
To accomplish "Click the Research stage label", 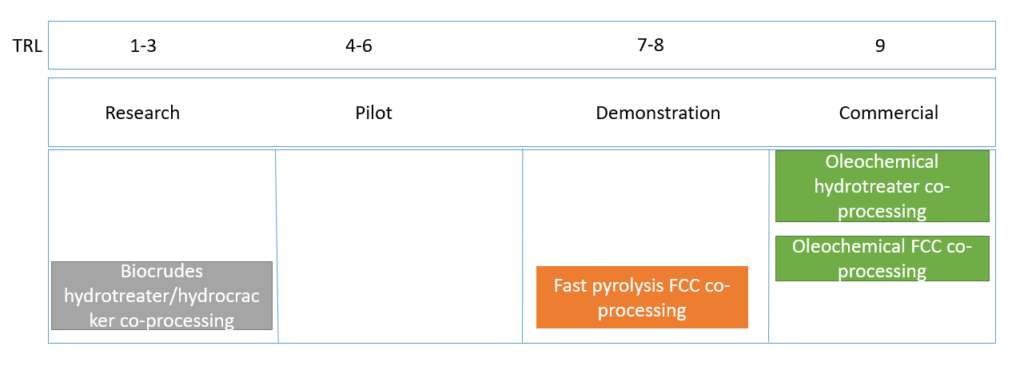I will [x=142, y=112].
